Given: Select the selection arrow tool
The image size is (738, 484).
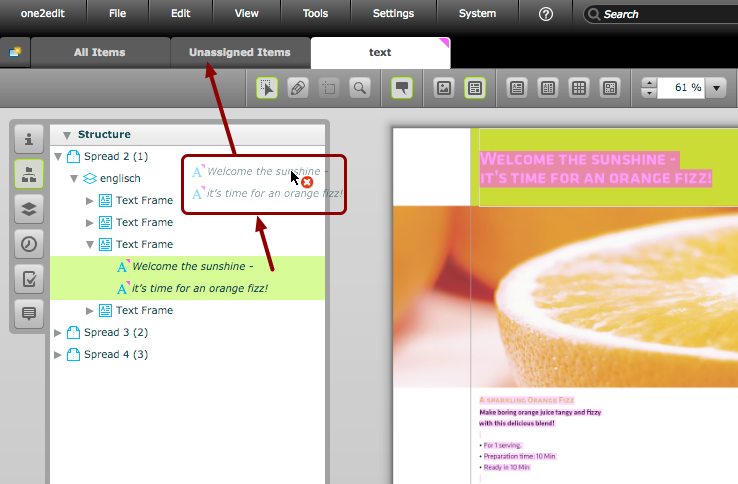Looking at the screenshot, I should (267, 88).
